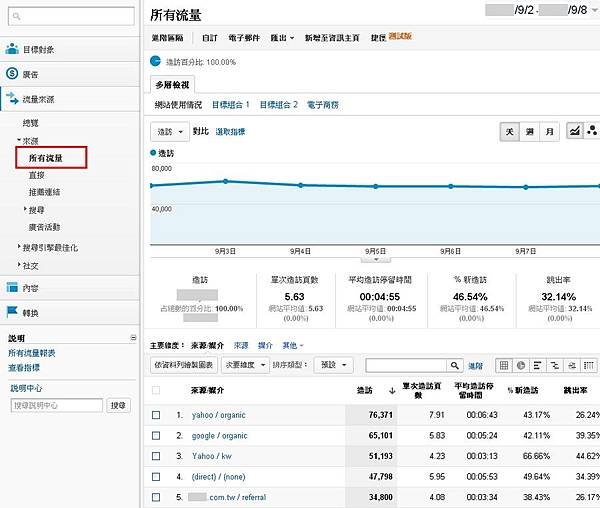
Task: Select the 多層檢視 tab
Action: (172, 85)
